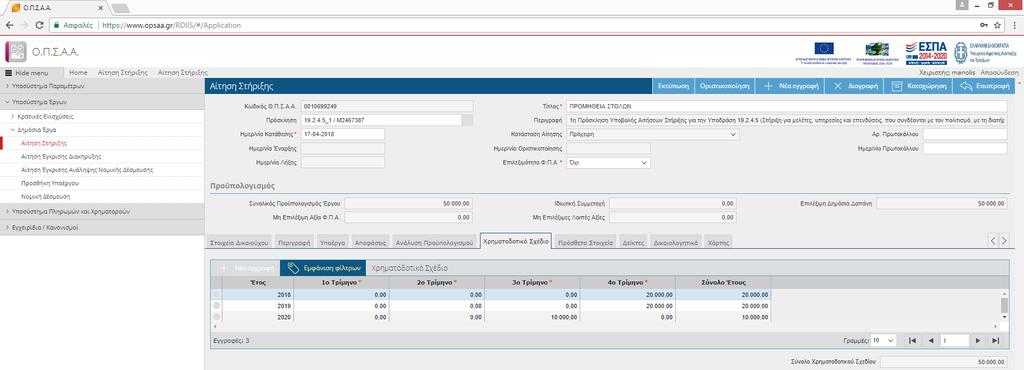The height and width of the screenshot is (370, 1024).
Task: Open Κατάσταση Αίτησης dropdown
Action: click(652, 134)
